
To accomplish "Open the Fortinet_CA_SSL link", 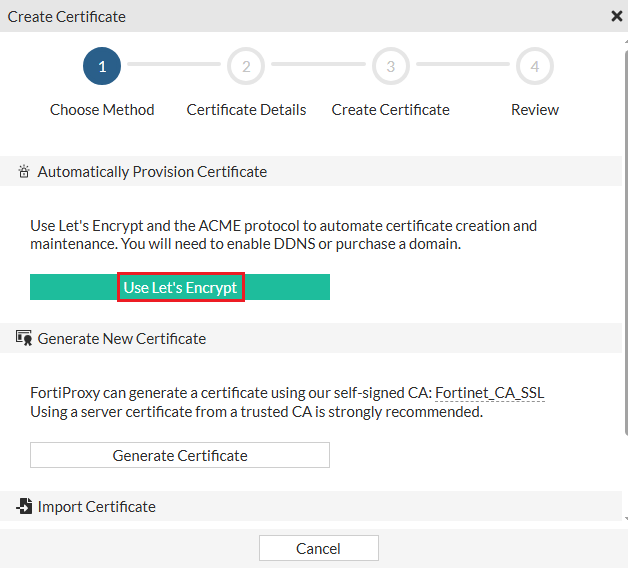I will click(490, 394).
